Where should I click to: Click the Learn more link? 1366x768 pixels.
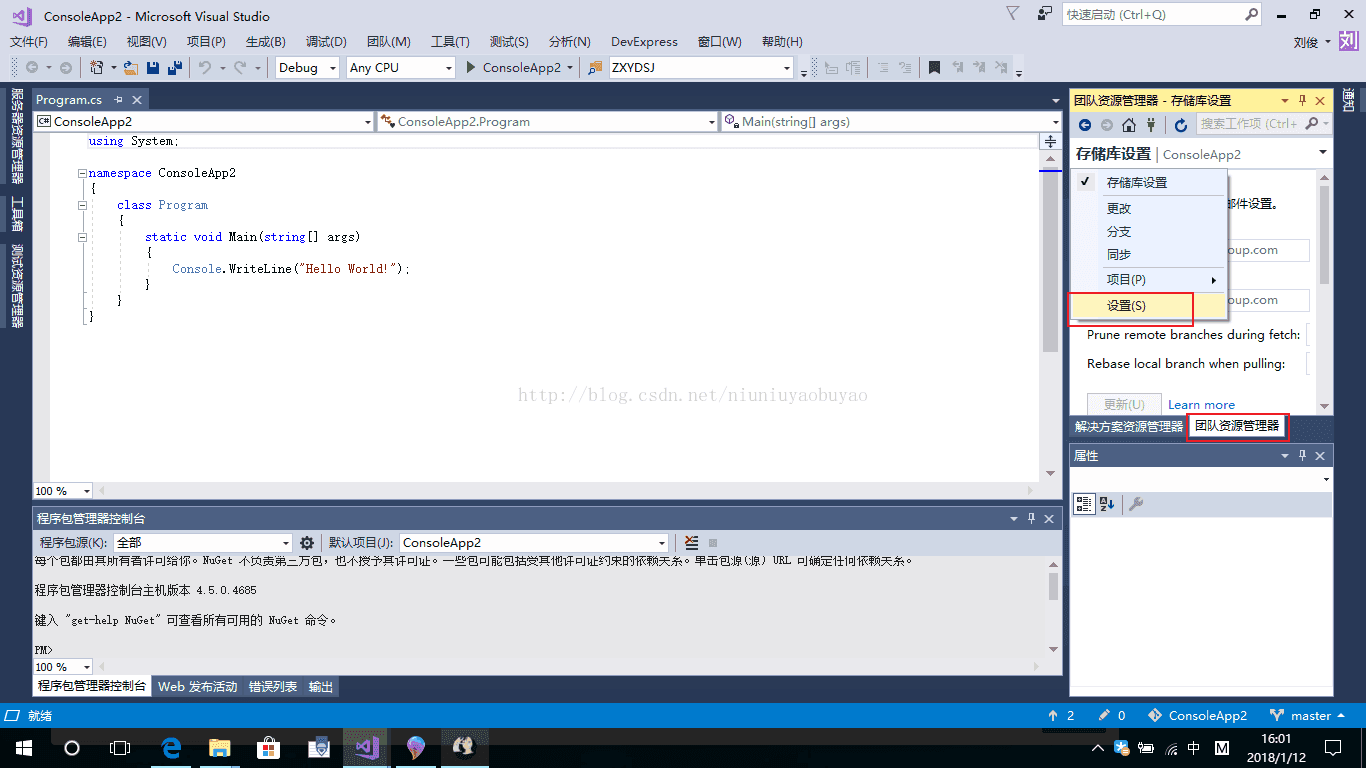click(x=1201, y=405)
